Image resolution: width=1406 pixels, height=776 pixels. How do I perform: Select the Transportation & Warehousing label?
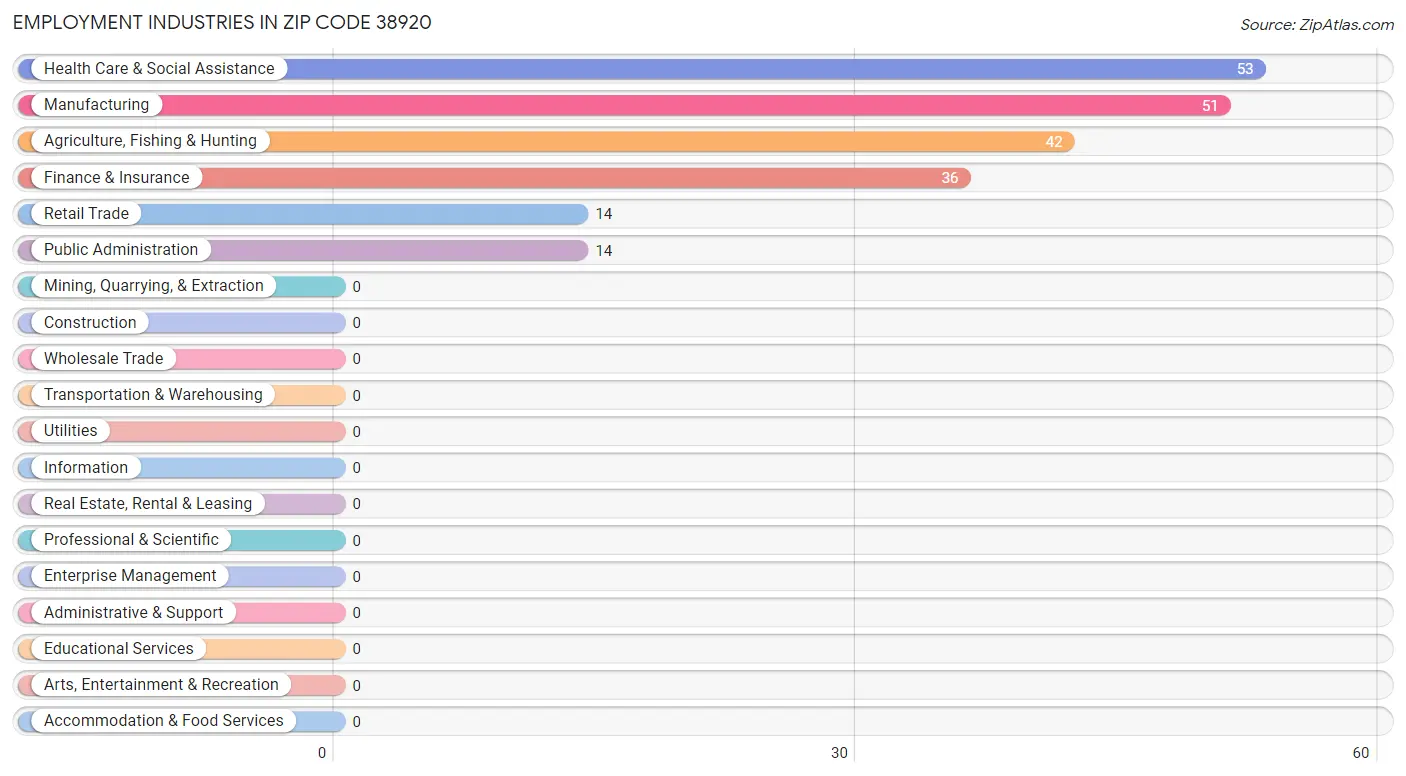(x=153, y=395)
